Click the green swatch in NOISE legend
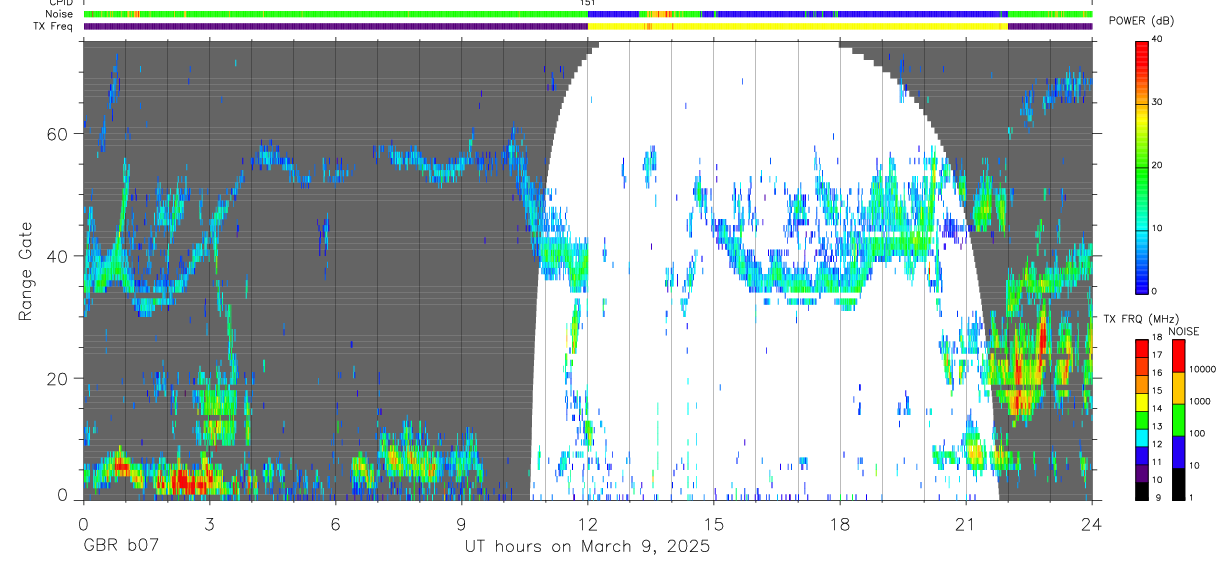 1179,418
